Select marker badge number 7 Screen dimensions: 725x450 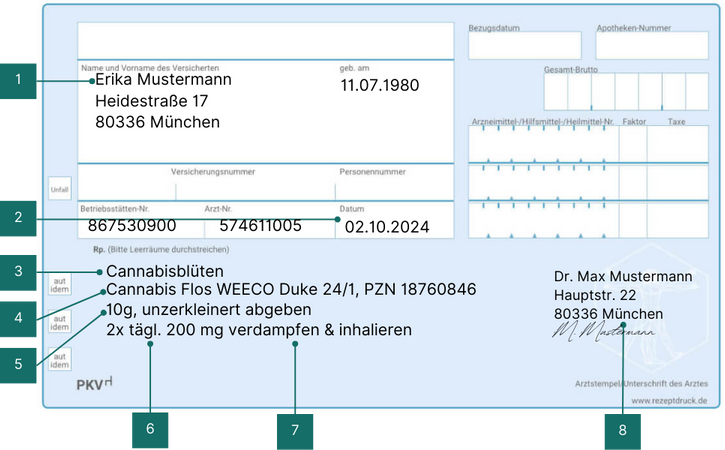[x=295, y=429]
